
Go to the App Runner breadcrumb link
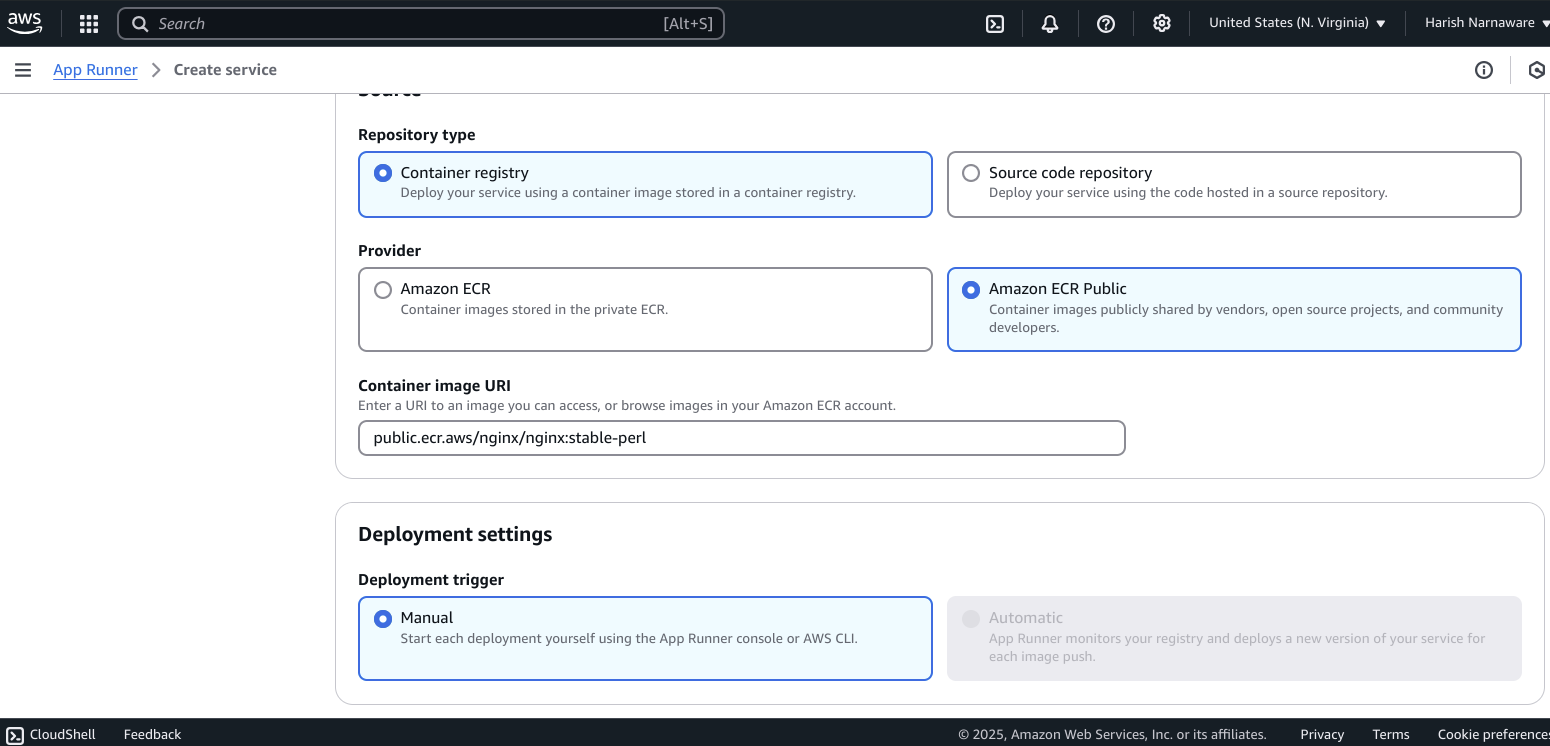pyautogui.click(x=96, y=70)
